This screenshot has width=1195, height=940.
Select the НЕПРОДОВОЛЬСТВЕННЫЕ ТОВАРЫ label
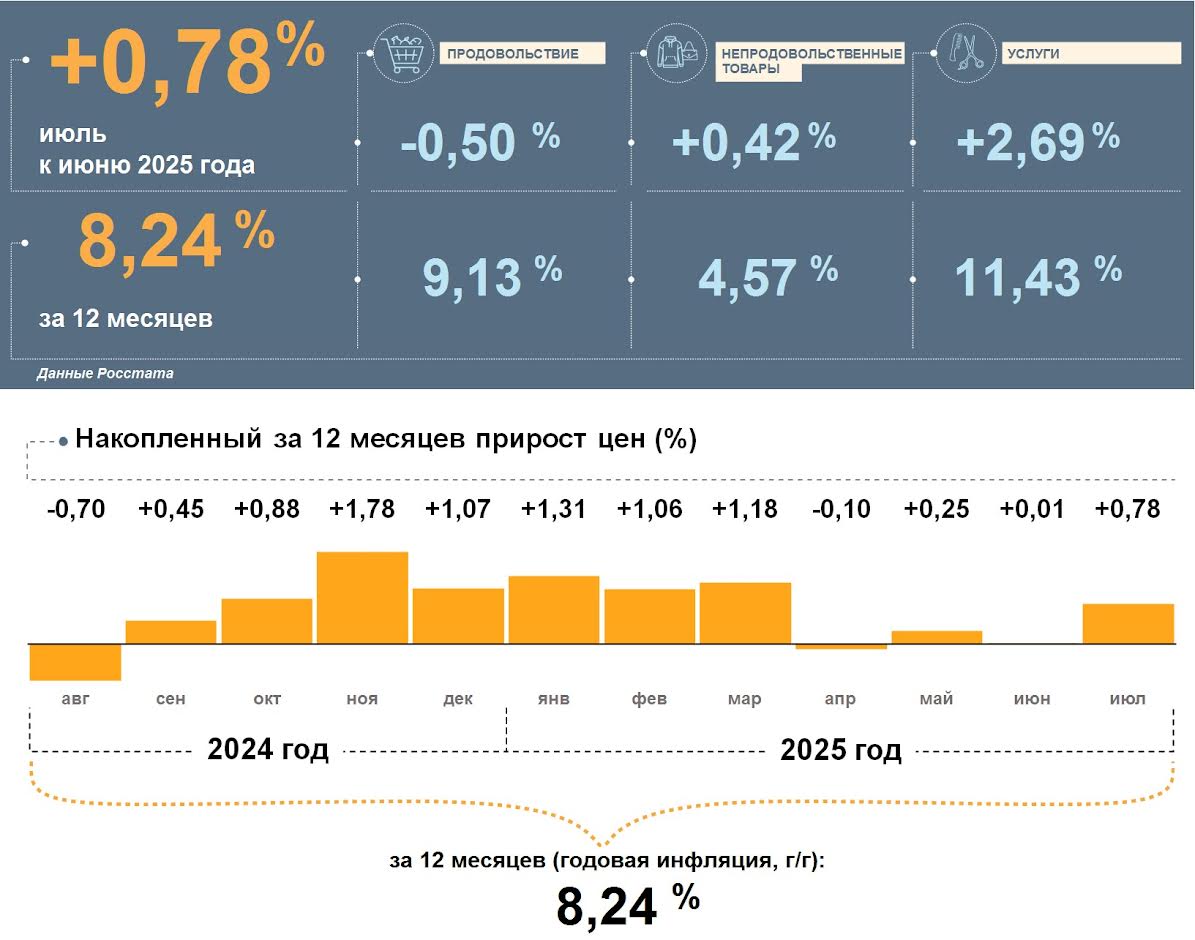[x=811, y=61]
